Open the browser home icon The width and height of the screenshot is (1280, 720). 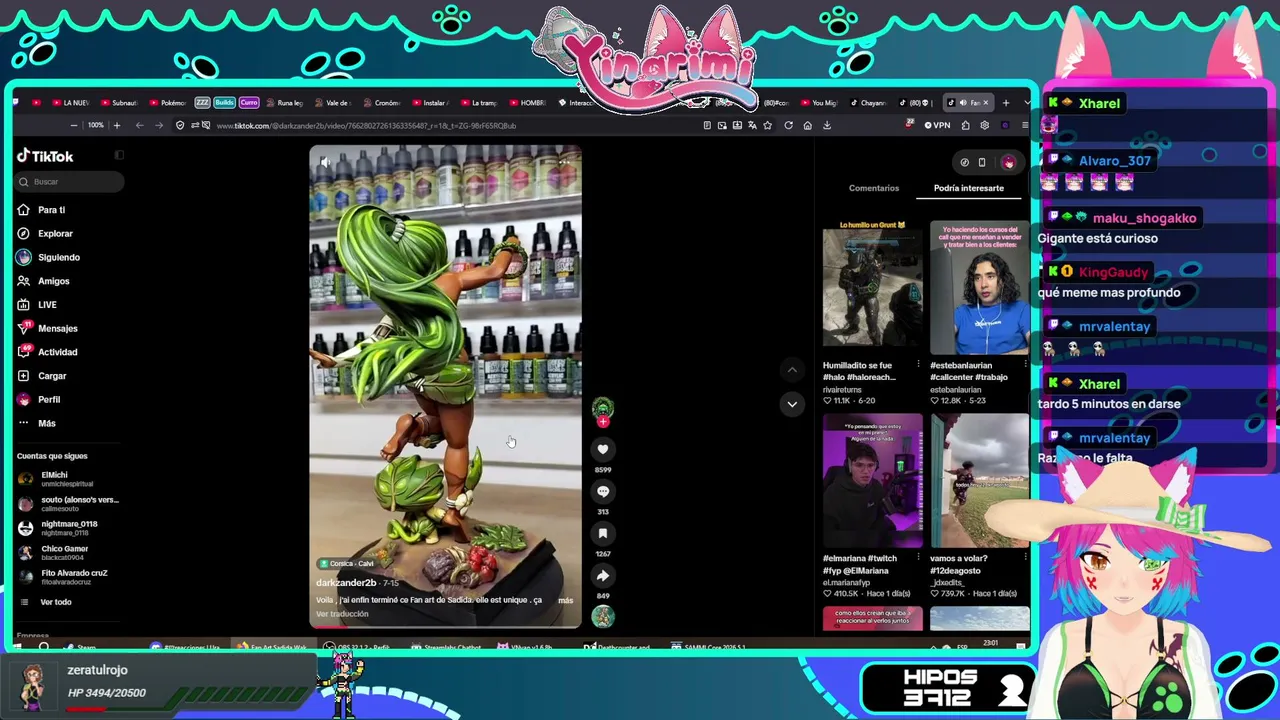pos(807,125)
